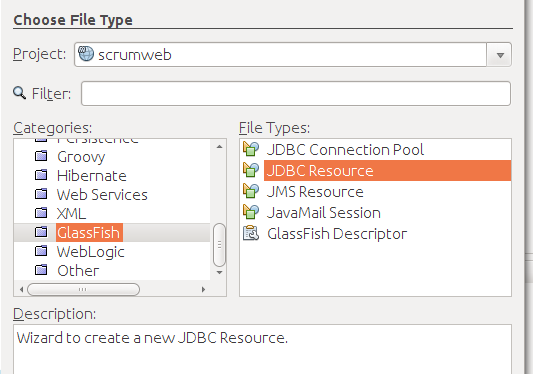Viewport: 533px width, 374px height.
Task: Open the Project dropdown arrow
Action: tap(500, 55)
